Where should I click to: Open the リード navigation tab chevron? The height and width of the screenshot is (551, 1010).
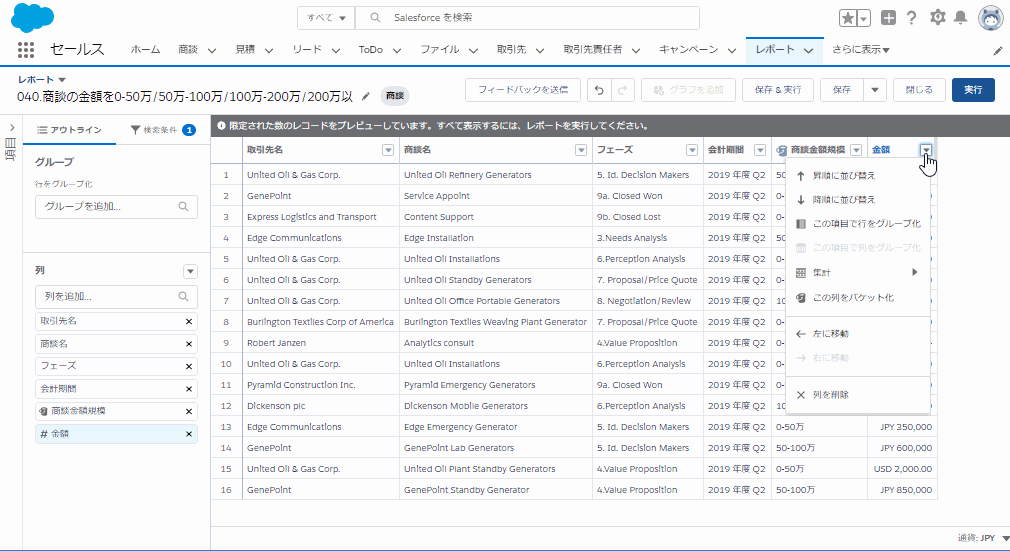coord(336,50)
